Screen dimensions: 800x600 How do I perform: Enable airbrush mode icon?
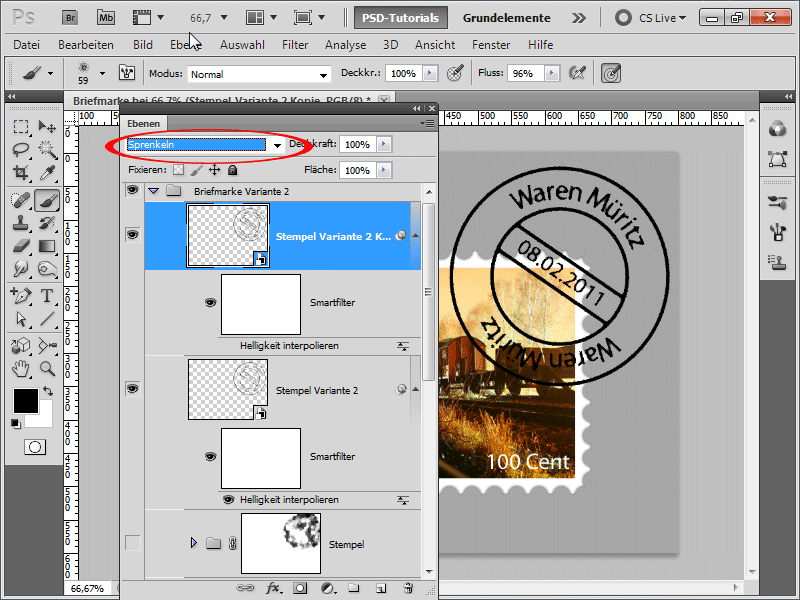click(x=577, y=73)
